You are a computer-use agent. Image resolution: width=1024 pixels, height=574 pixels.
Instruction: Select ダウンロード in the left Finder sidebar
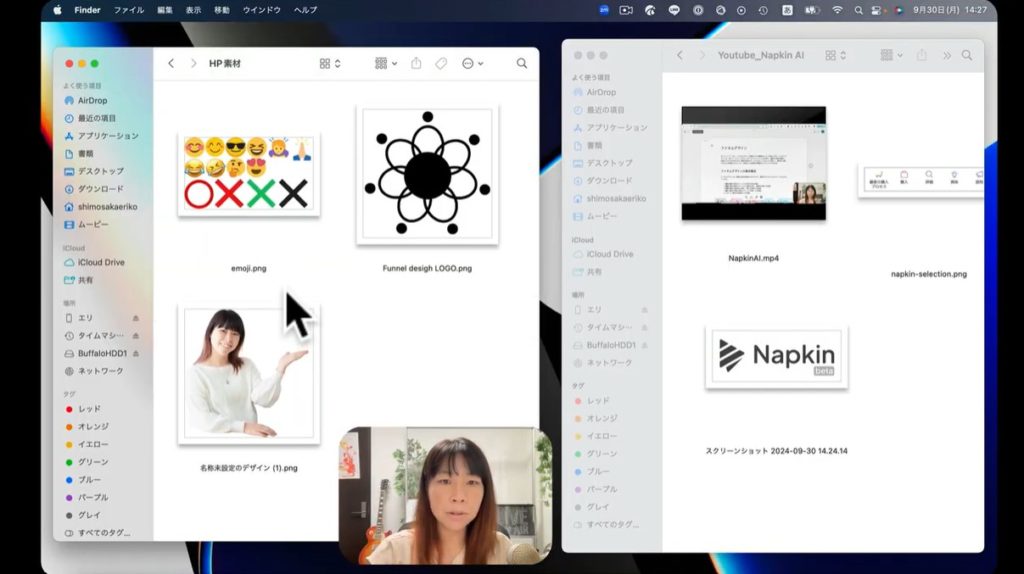click(x=100, y=189)
